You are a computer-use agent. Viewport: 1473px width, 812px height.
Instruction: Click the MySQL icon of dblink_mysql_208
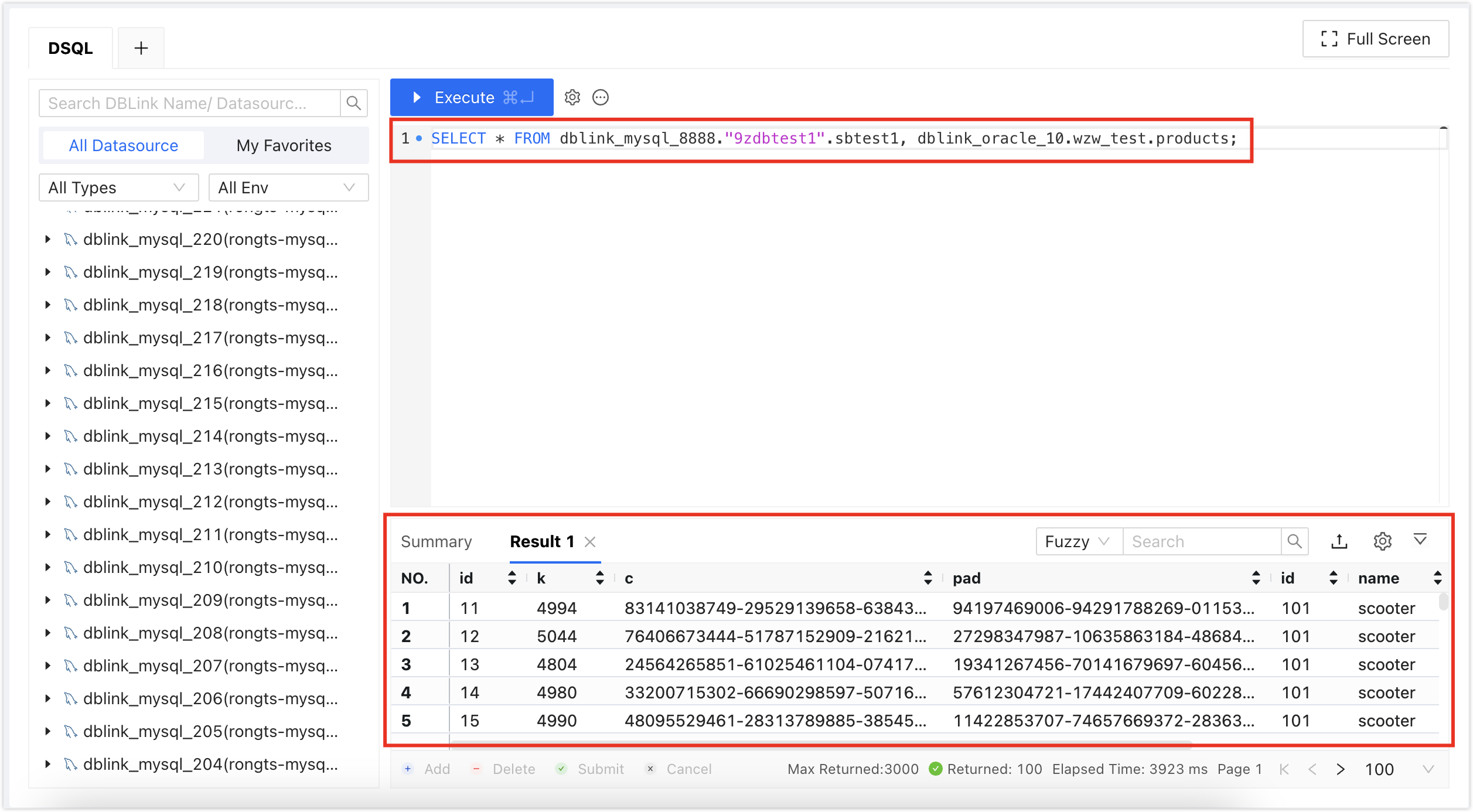(x=71, y=633)
